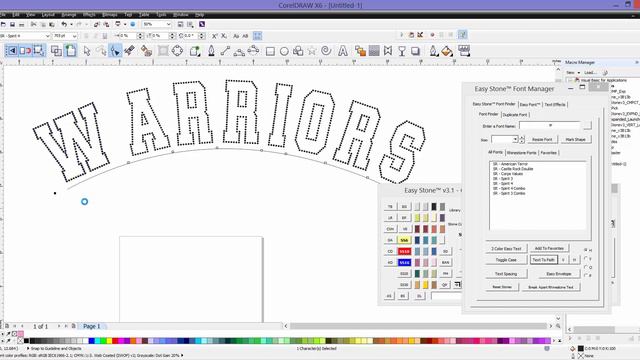Select the Pen nib tool
Image resolution: width=640 pixels, height=360 pixels.
211,51
